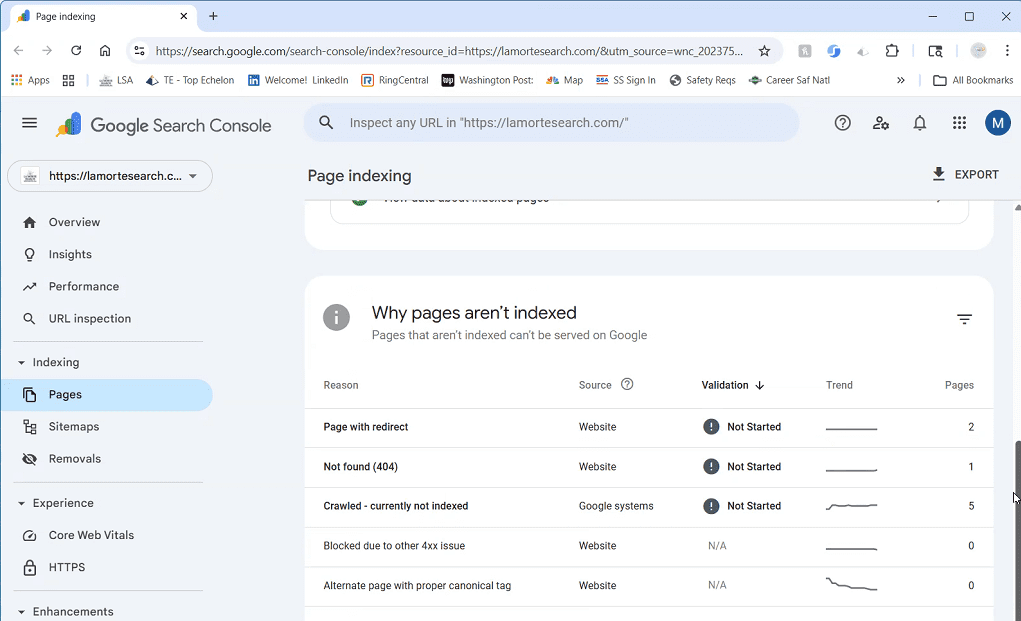Open Chrome three-dot menu
The height and width of the screenshot is (621, 1021).
(1007, 51)
